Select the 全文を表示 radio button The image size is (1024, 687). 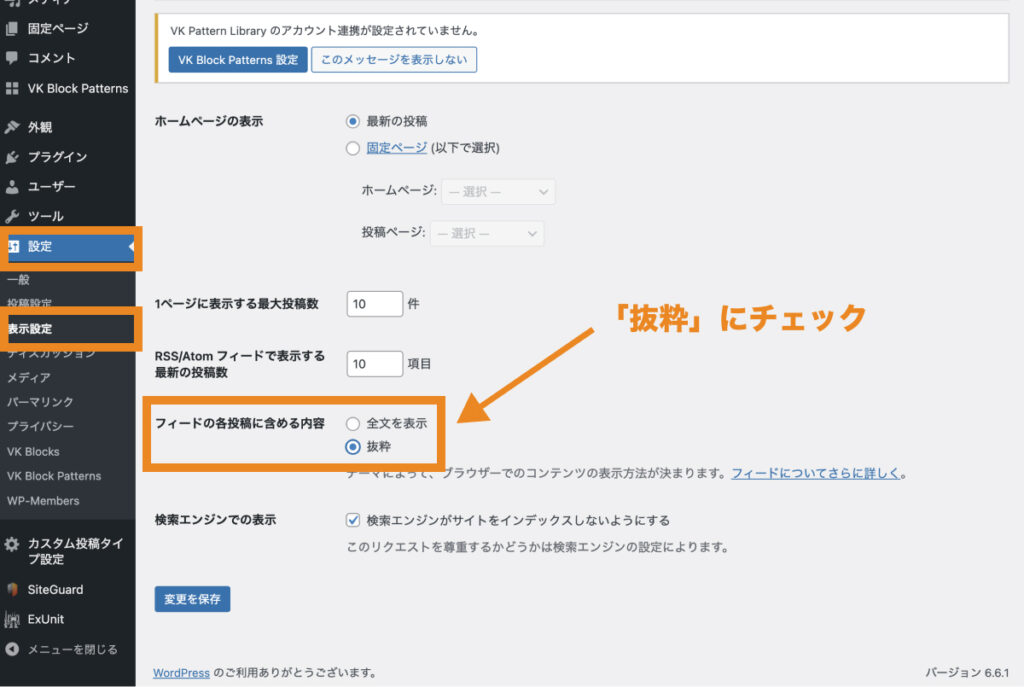(x=352, y=423)
